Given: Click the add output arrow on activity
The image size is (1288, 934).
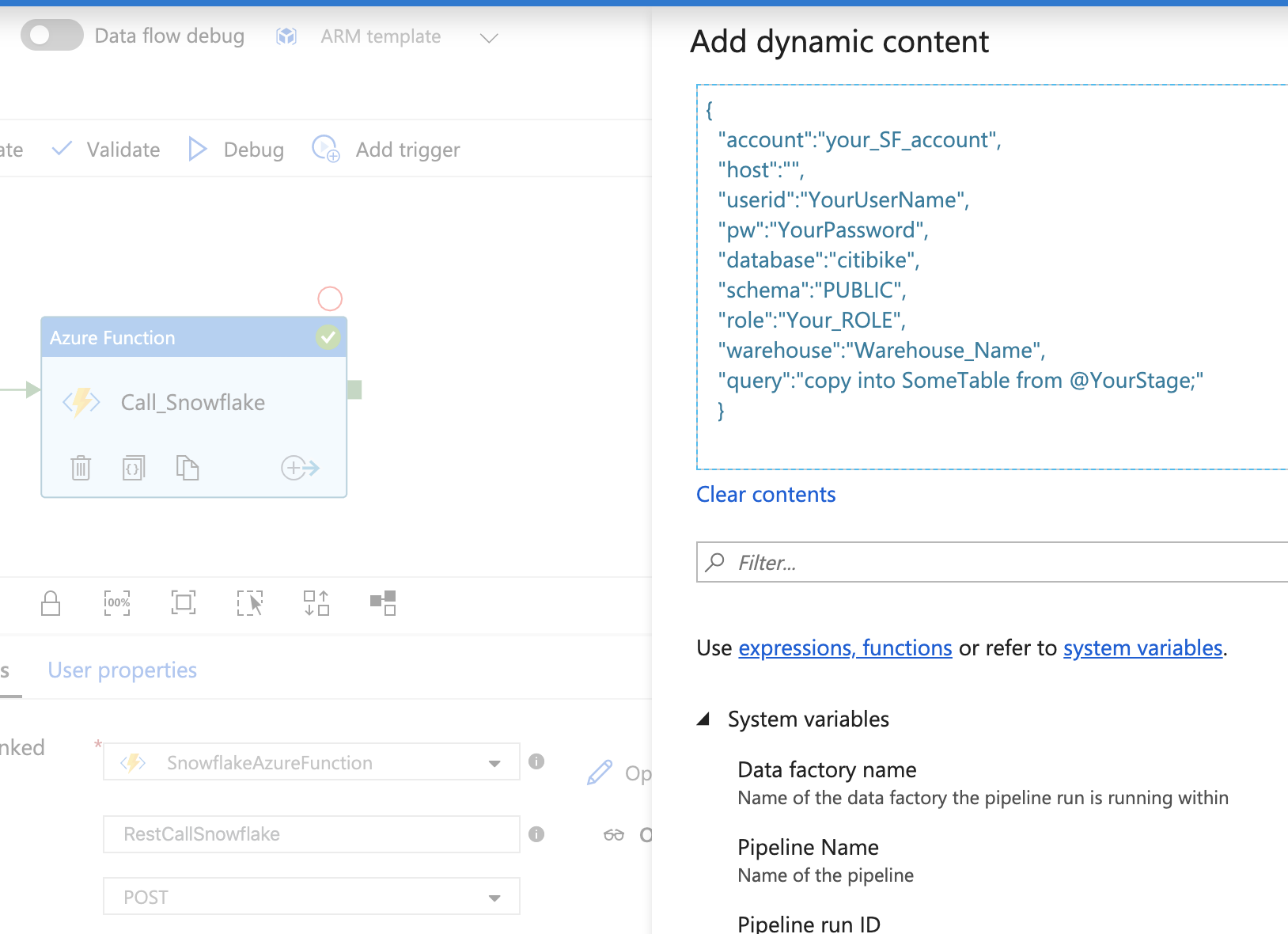Looking at the screenshot, I should point(300,468).
